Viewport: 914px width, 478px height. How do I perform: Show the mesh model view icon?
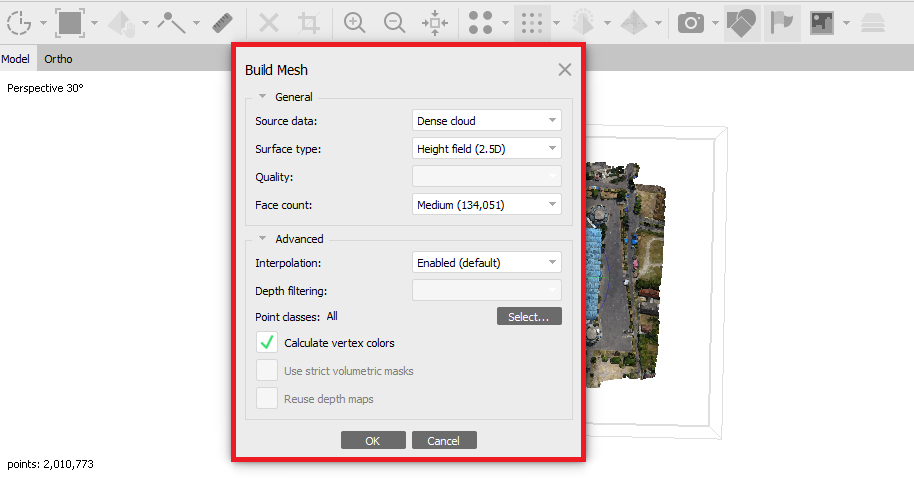(583, 23)
